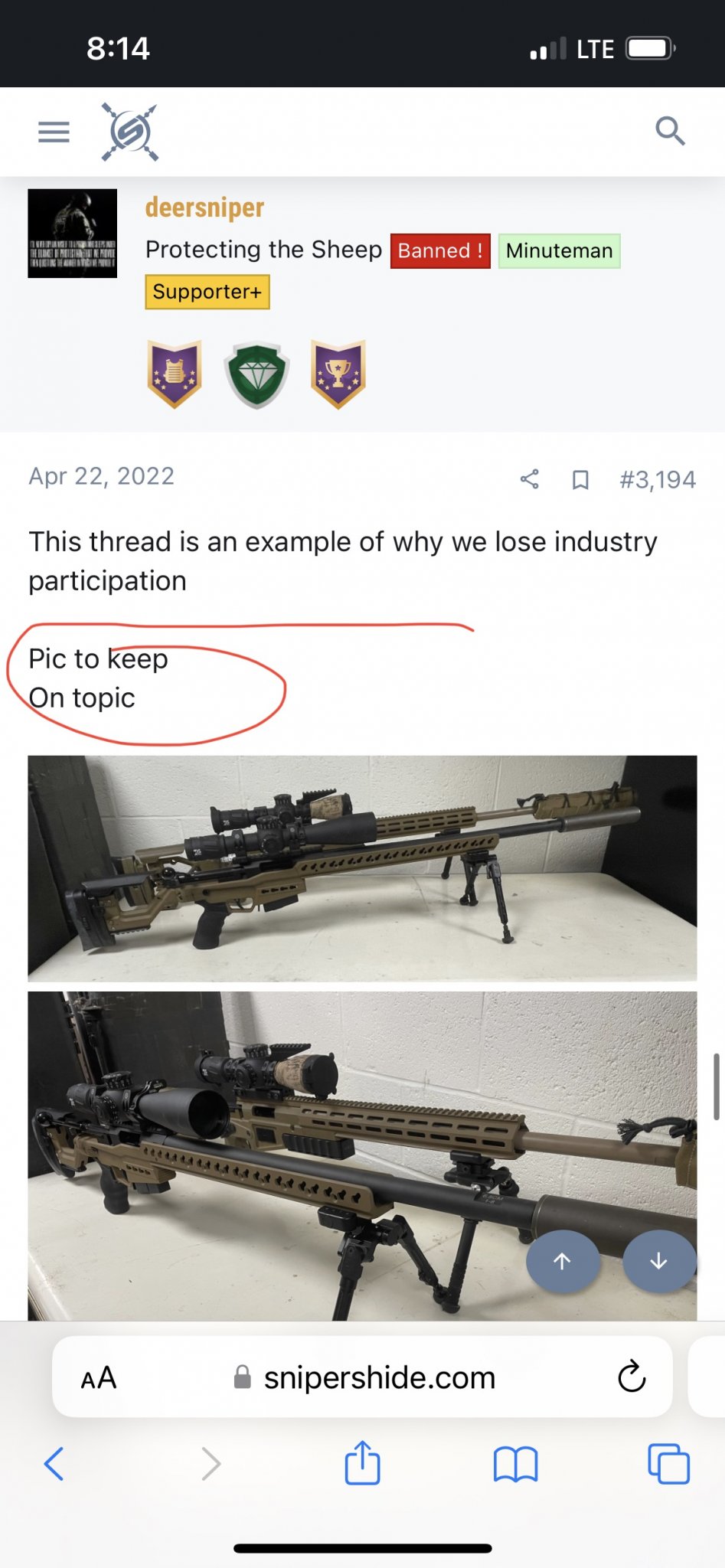Bookmark this post with bookmark icon
This screenshot has width=725, height=1568.
580,479
